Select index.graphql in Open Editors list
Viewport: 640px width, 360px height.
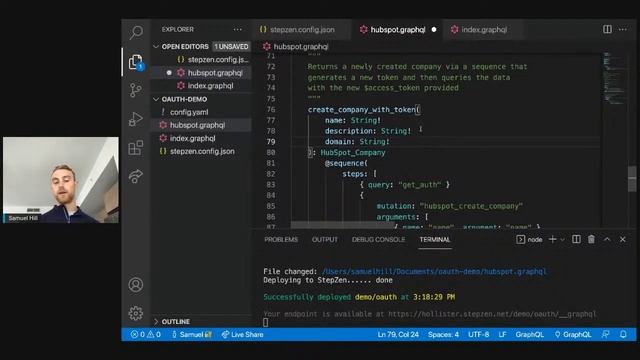click(201, 86)
